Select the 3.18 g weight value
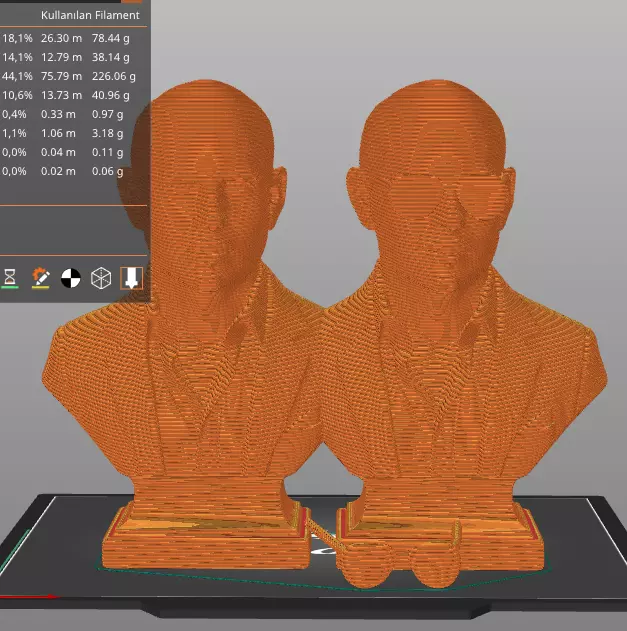Viewport: 627px width, 631px height. coord(107,133)
